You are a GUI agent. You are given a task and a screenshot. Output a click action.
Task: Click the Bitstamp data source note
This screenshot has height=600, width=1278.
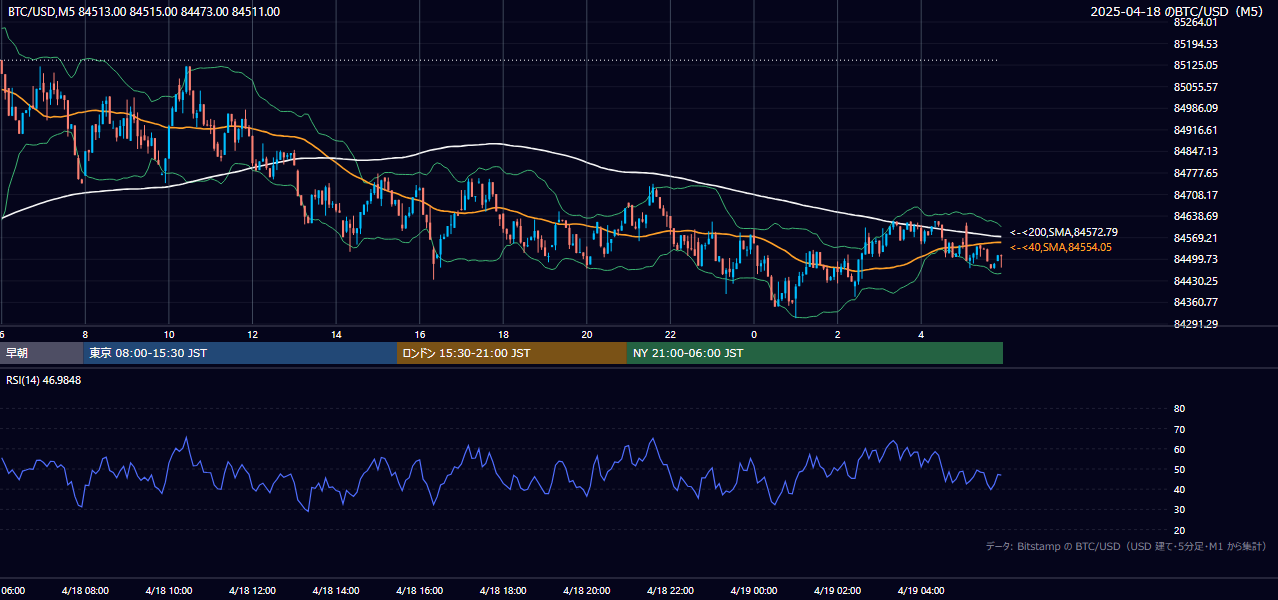[x=1126, y=546]
